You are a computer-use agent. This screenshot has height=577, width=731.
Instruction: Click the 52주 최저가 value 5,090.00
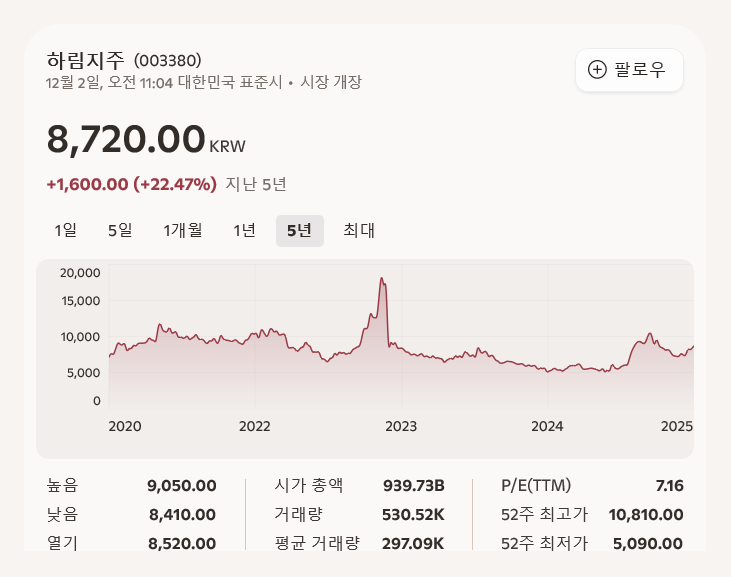pyautogui.click(x=648, y=543)
